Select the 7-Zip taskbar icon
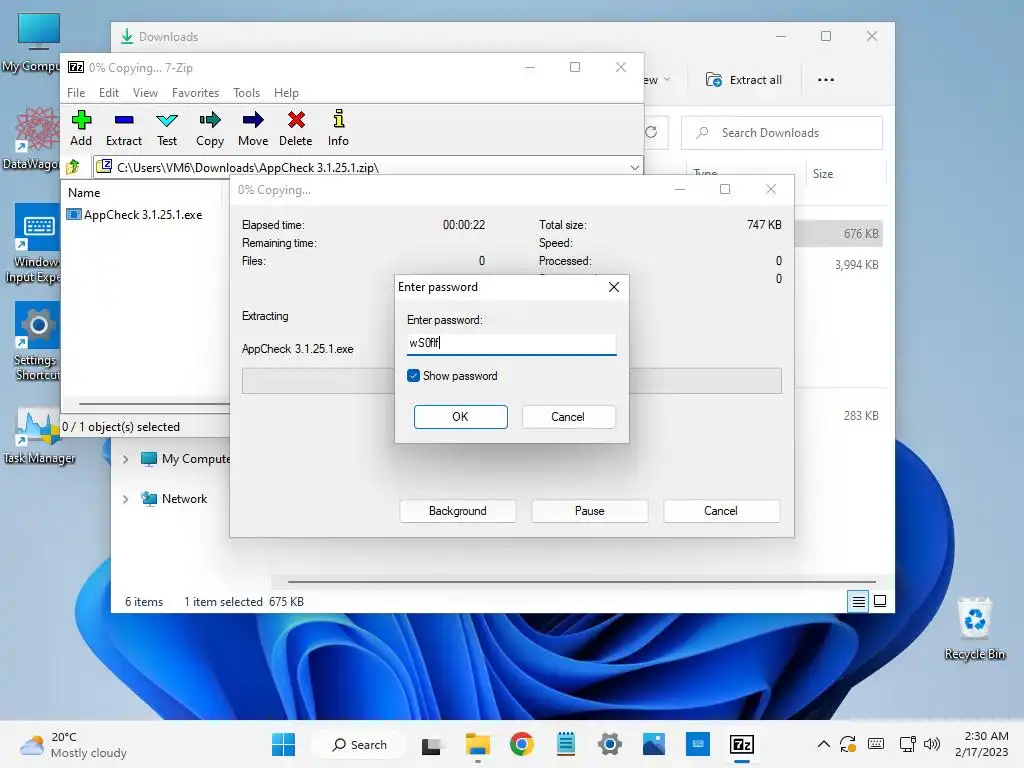Viewport: 1024px width, 768px height. (742, 744)
